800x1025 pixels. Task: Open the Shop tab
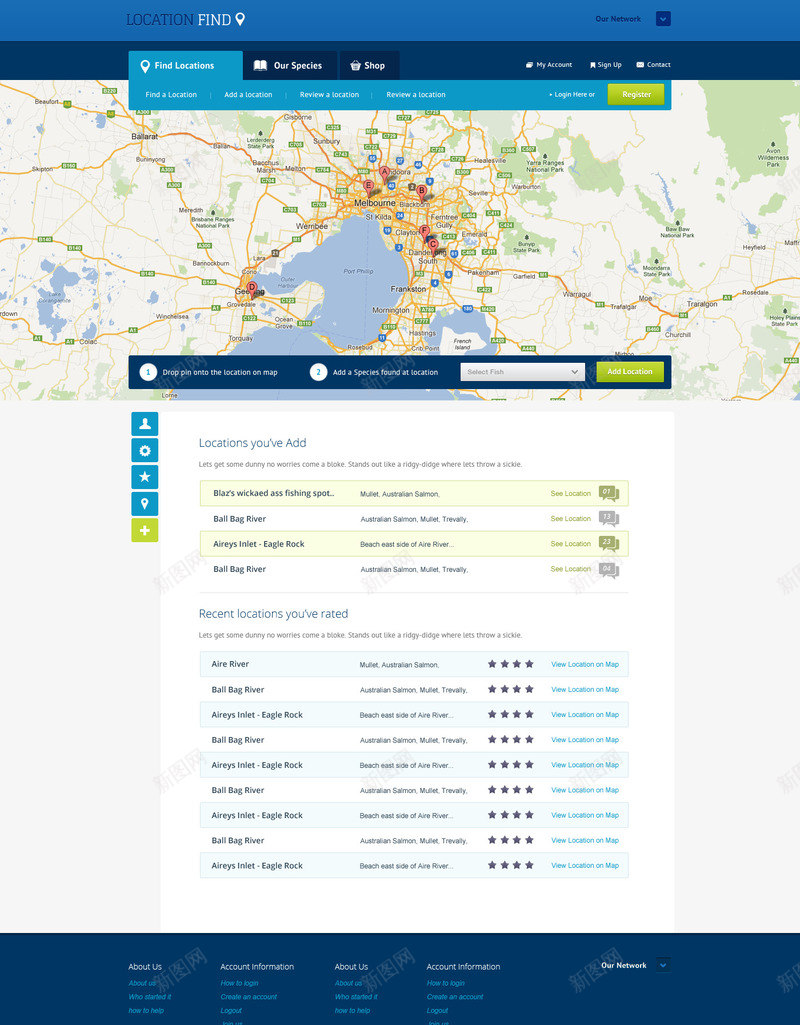click(368, 66)
